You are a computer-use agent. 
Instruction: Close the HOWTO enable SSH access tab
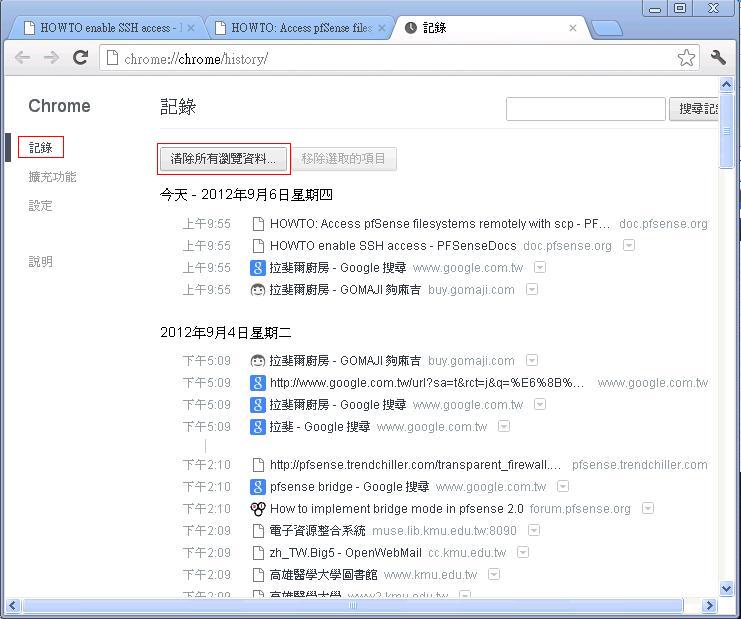pos(191,28)
